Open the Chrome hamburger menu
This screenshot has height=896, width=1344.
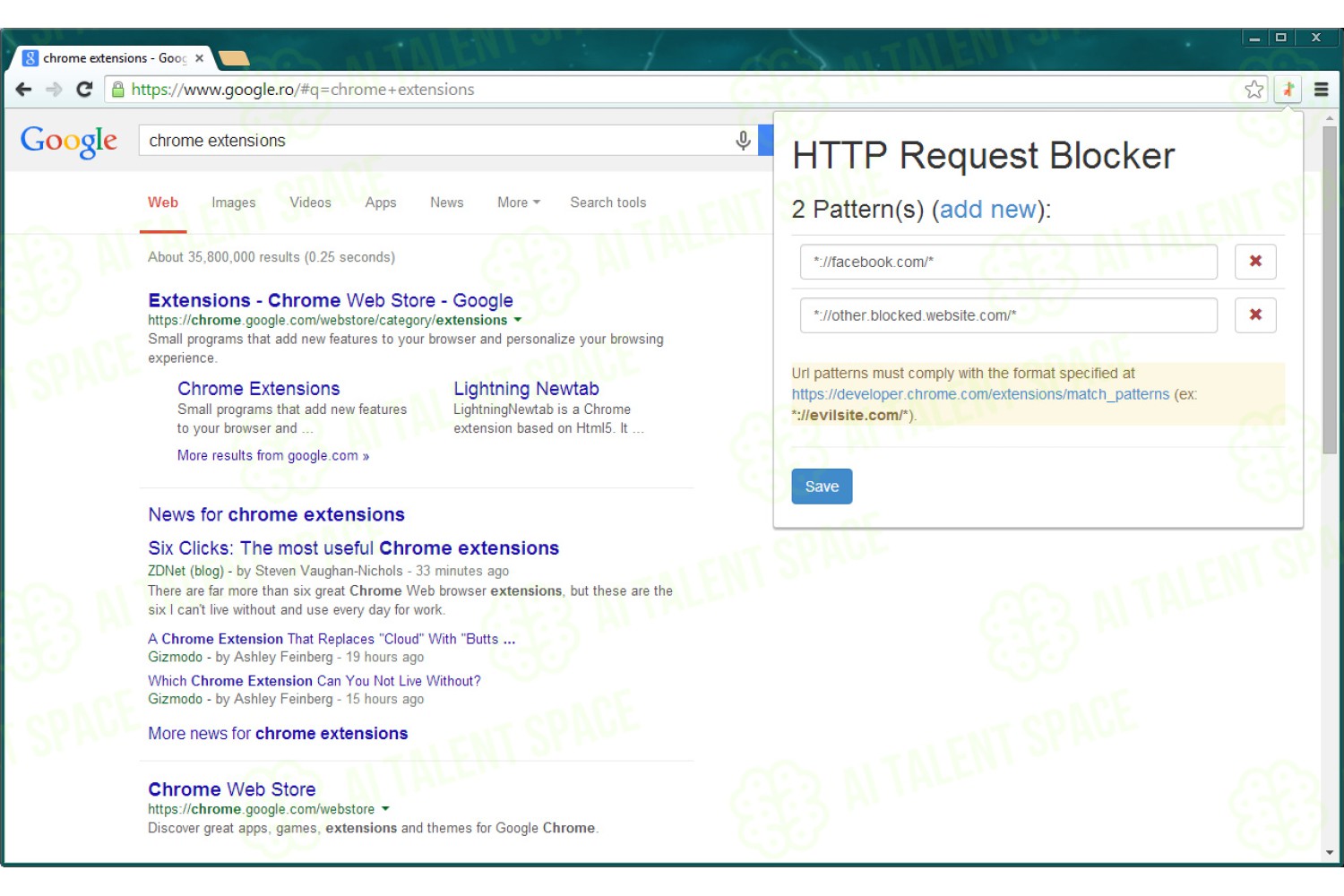point(1321,90)
